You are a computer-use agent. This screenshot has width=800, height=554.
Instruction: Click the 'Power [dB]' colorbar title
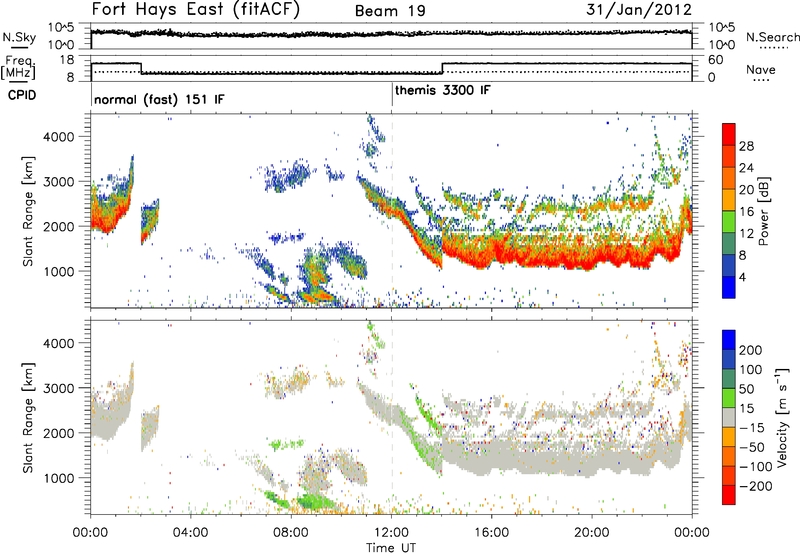(763, 211)
